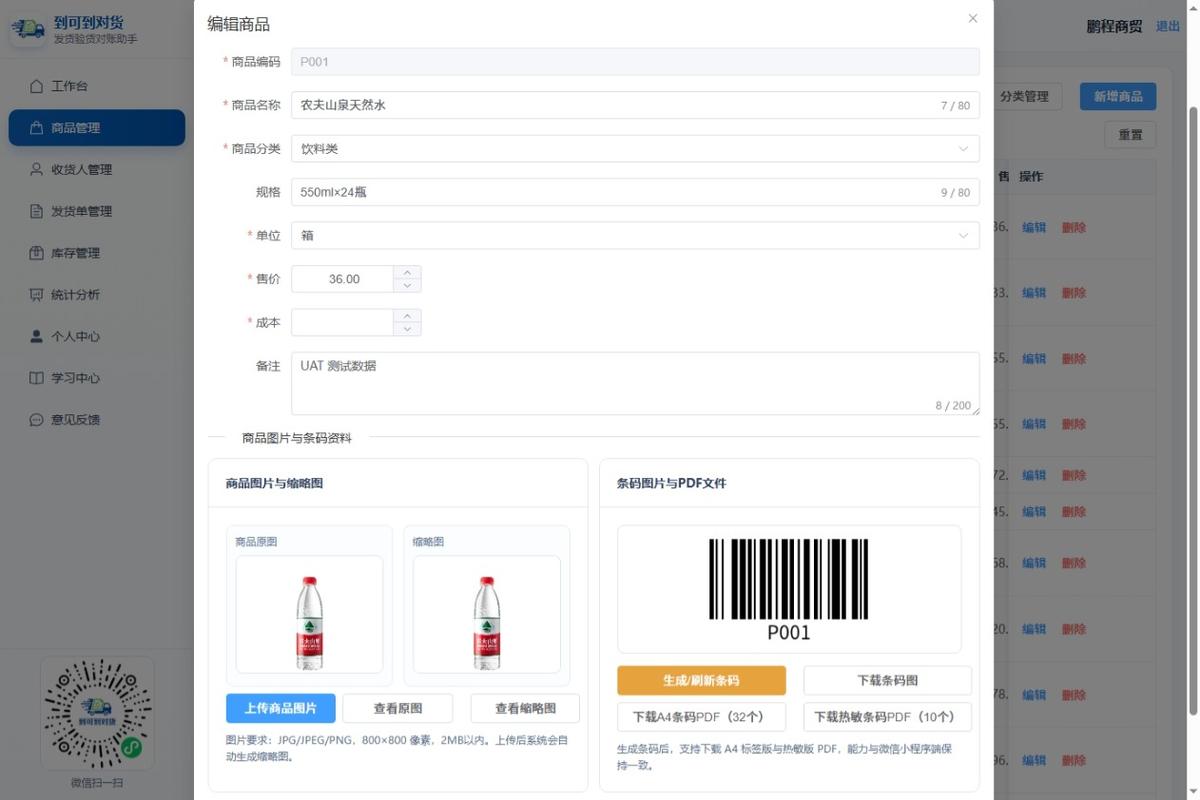Click the shopping bag icon beside 商品管理

tap(37, 128)
